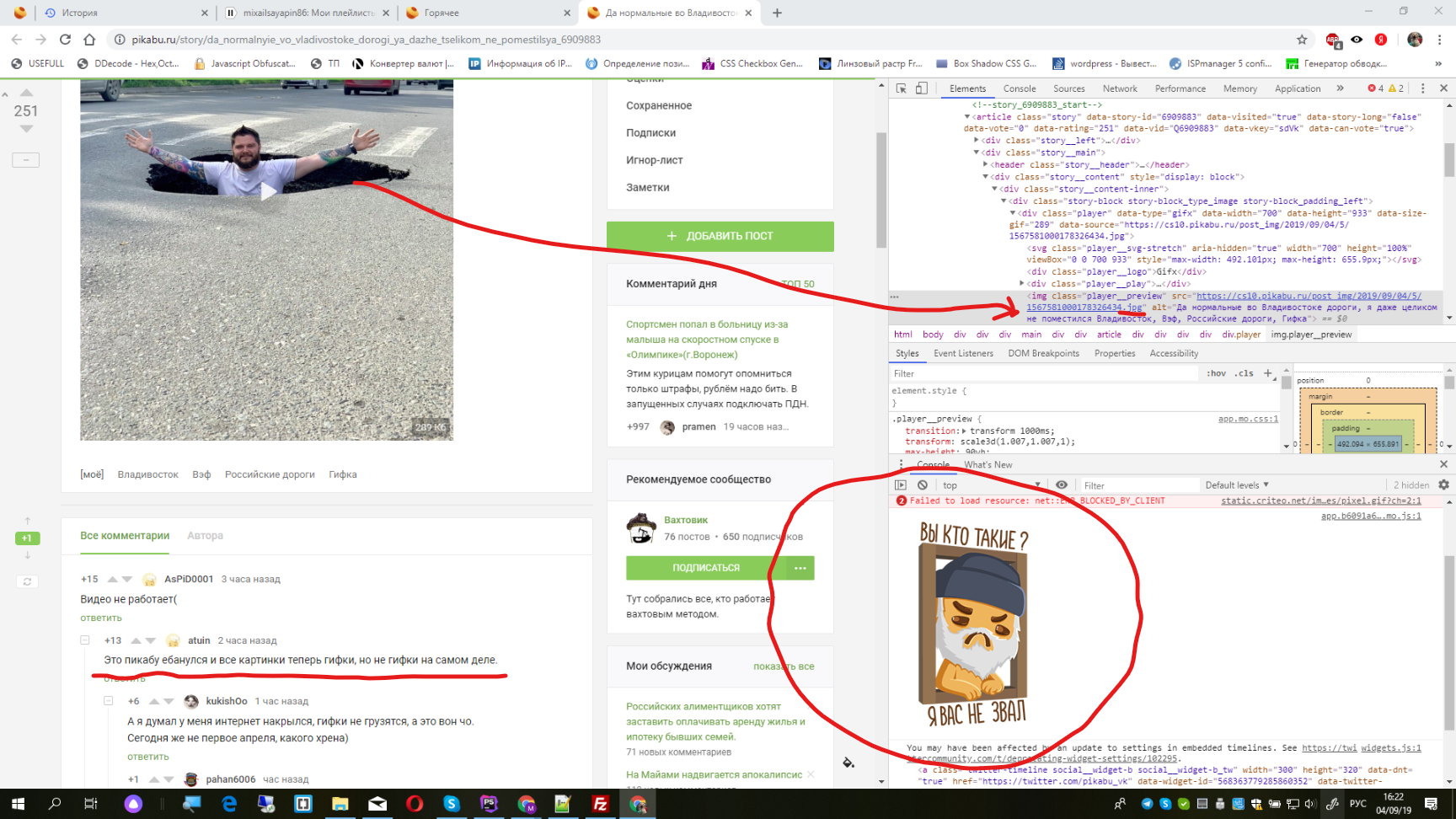Expand the div class="player__play" node
Screen dimensions: 1456x819
(1022, 284)
